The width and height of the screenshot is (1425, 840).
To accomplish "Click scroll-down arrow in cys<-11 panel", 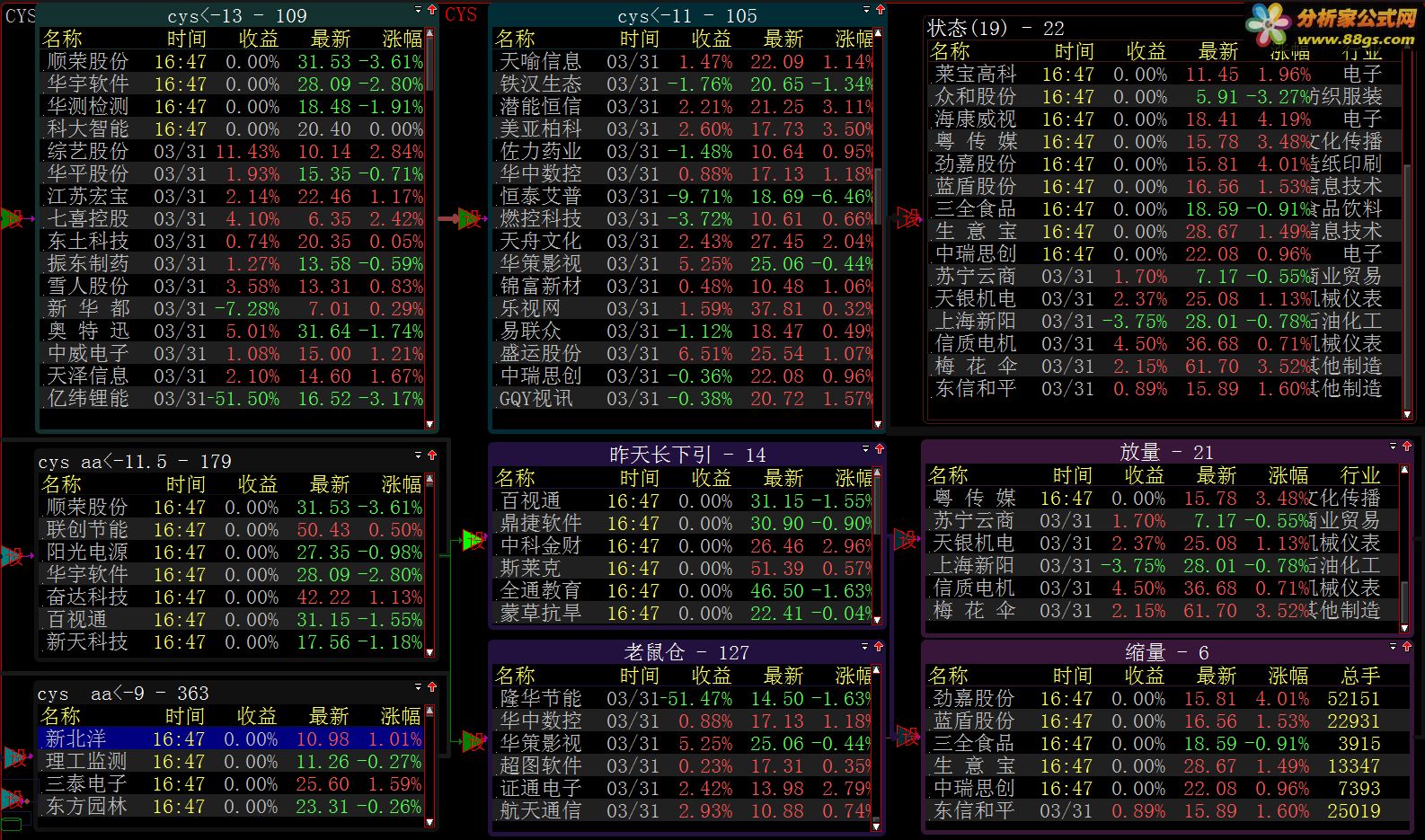I will pos(878,423).
